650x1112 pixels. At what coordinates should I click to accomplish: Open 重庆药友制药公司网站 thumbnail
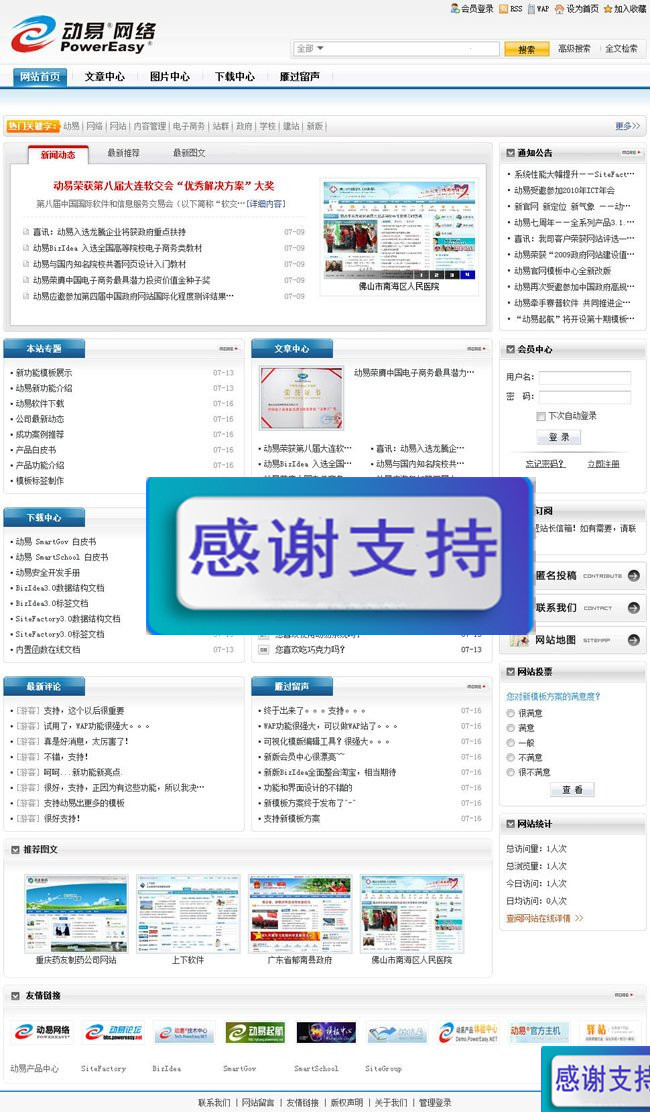(76, 913)
